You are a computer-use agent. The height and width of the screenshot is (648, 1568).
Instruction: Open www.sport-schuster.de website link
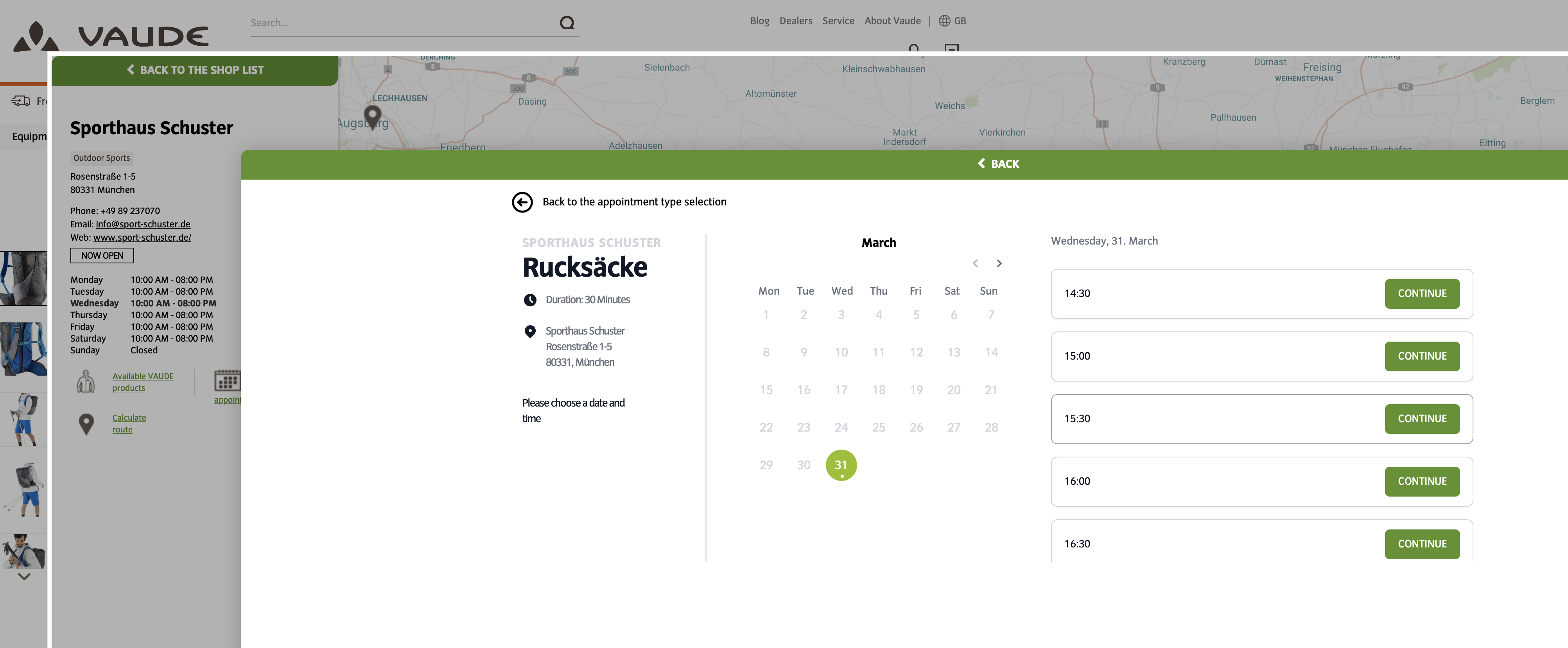(142, 238)
